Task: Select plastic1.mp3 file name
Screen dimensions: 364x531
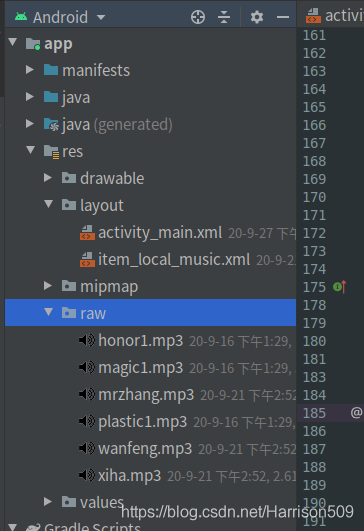Action: [143, 422]
